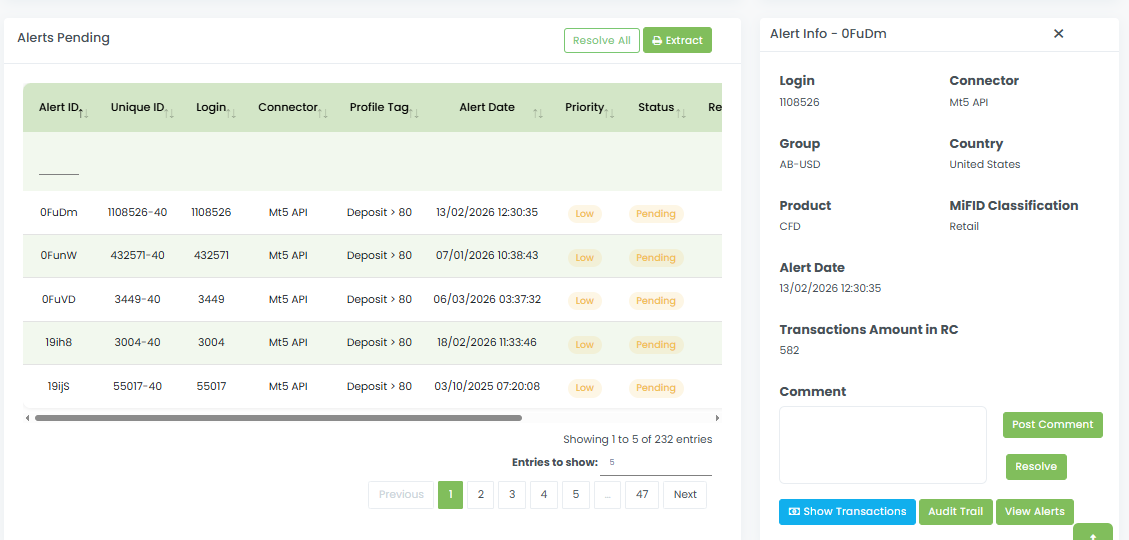The image size is (1129, 540).
Task: Extract the pending alerts list
Action: pyautogui.click(x=677, y=40)
